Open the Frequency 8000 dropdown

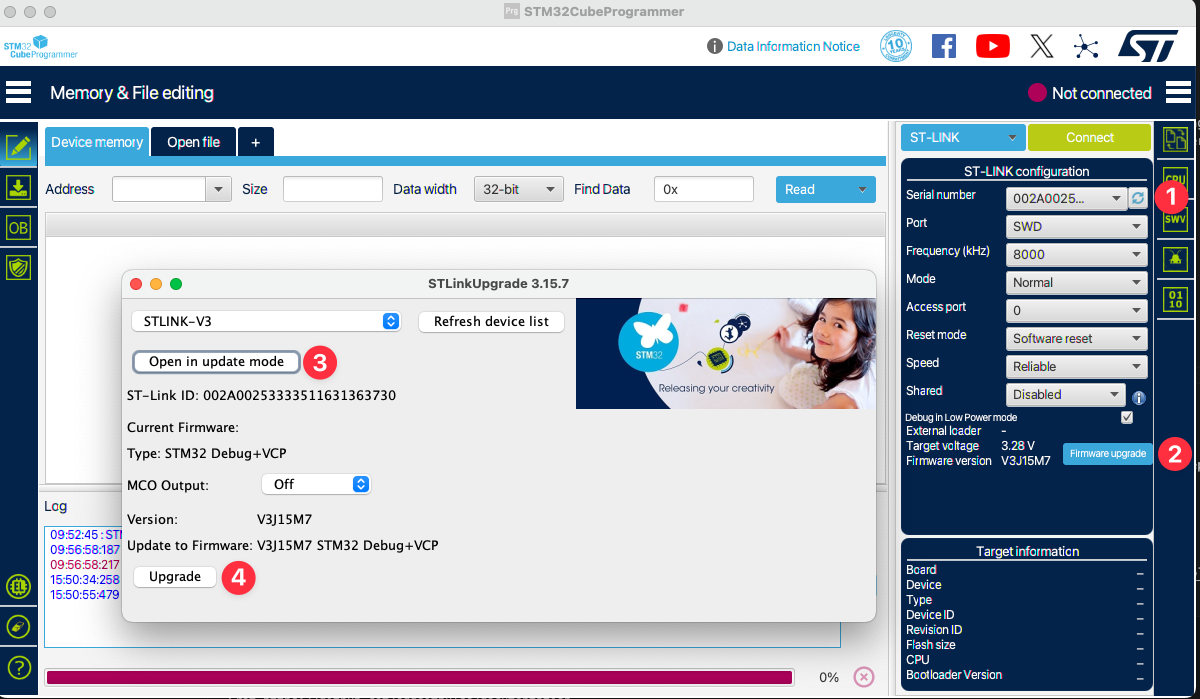(x=1076, y=254)
